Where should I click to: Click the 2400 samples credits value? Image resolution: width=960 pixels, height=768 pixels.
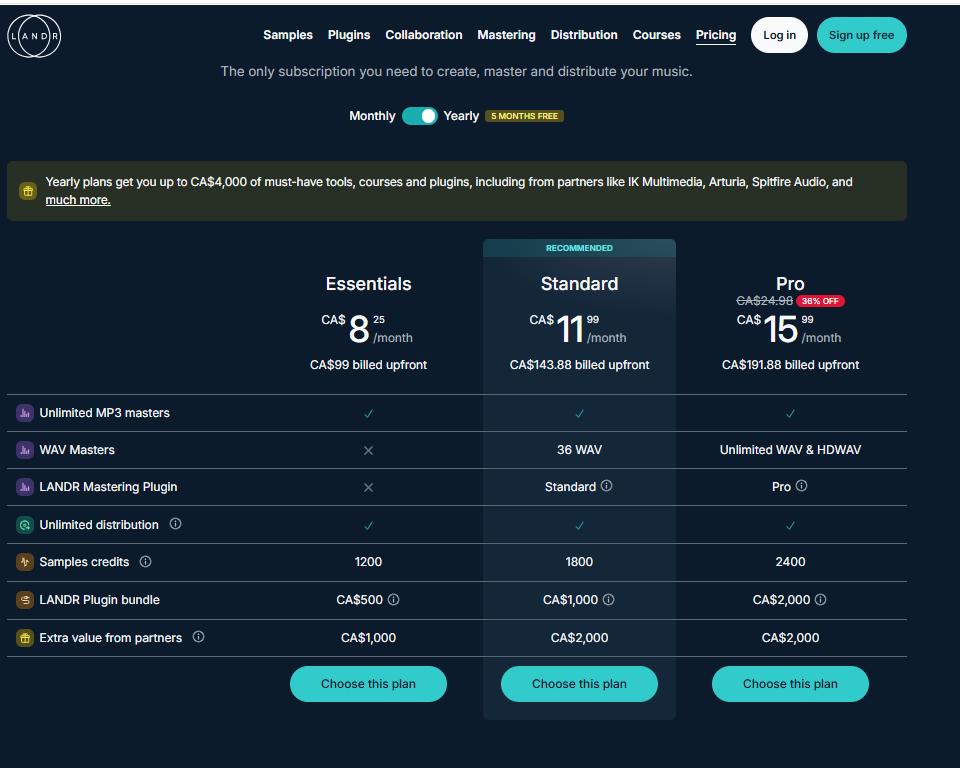point(790,562)
